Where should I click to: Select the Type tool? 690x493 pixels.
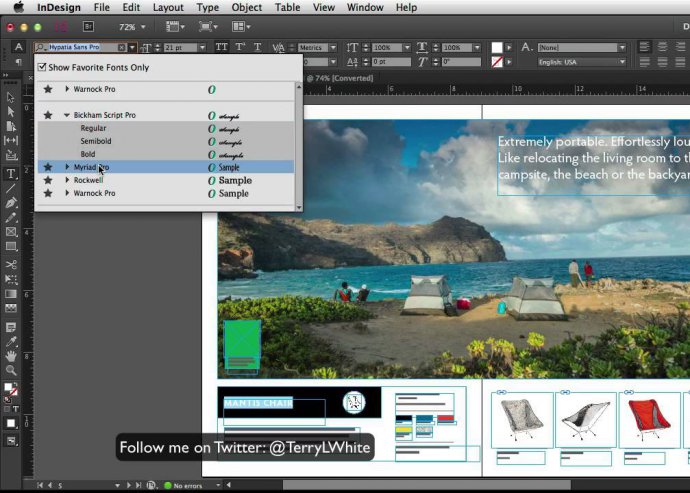click(11, 173)
